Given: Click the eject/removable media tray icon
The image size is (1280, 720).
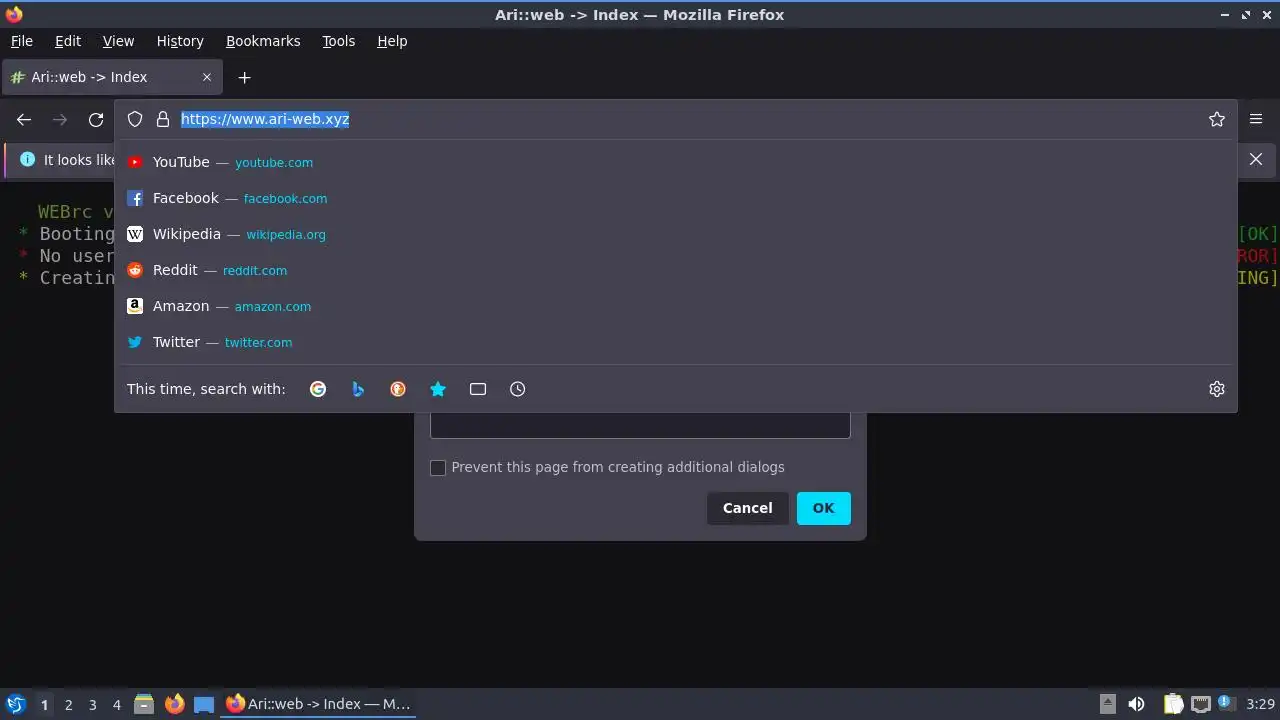Looking at the screenshot, I should (x=1107, y=704).
